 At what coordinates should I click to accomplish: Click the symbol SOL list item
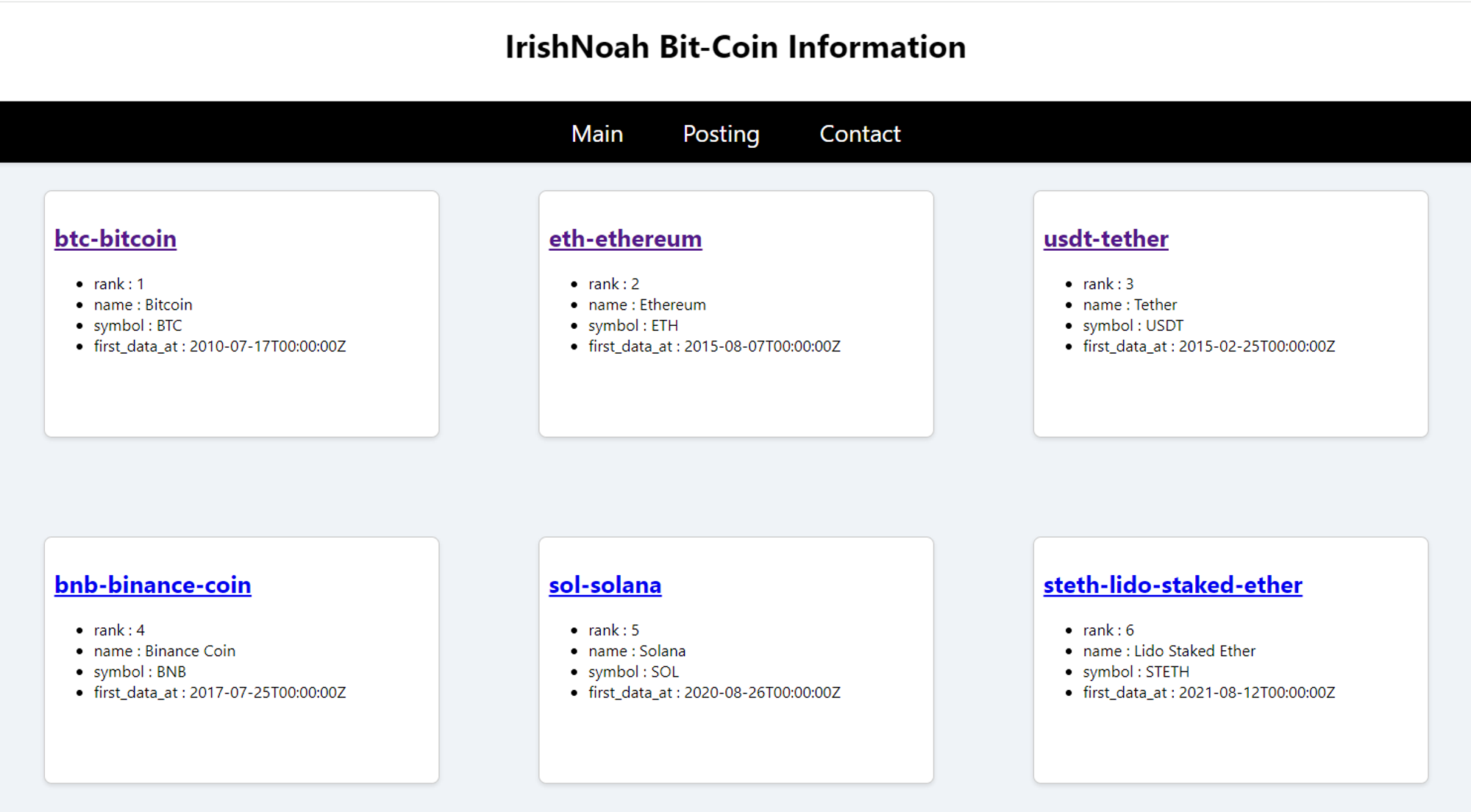[x=633, y=672]
